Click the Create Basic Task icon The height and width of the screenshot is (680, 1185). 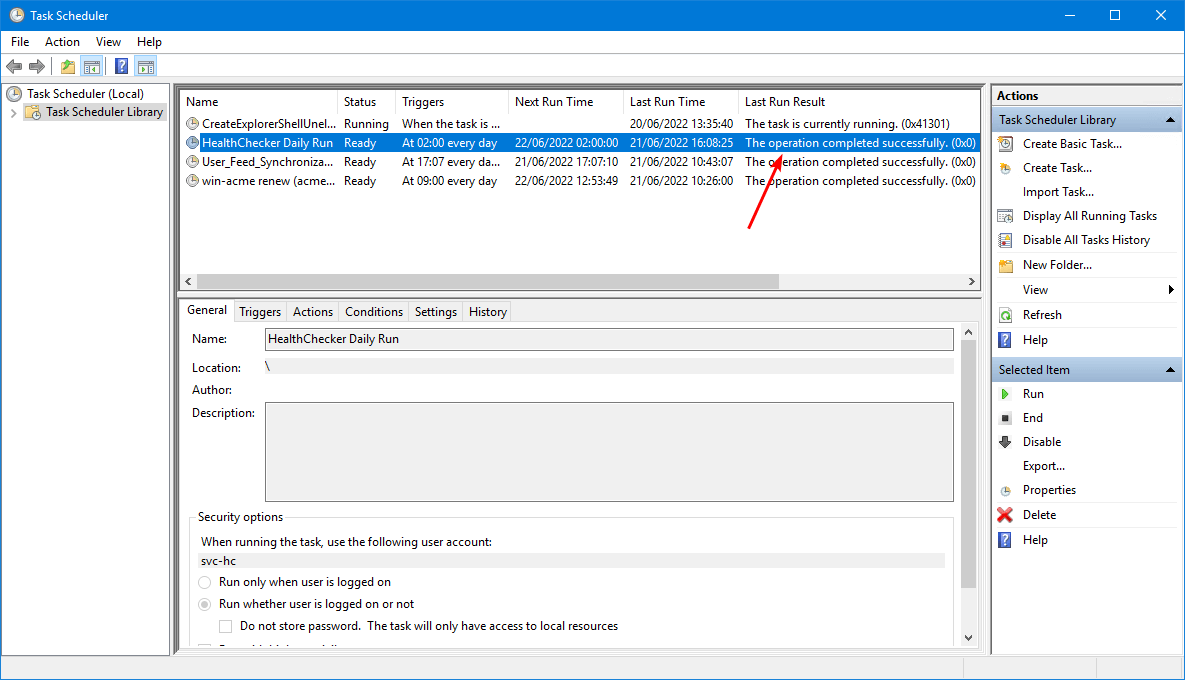1005,144
